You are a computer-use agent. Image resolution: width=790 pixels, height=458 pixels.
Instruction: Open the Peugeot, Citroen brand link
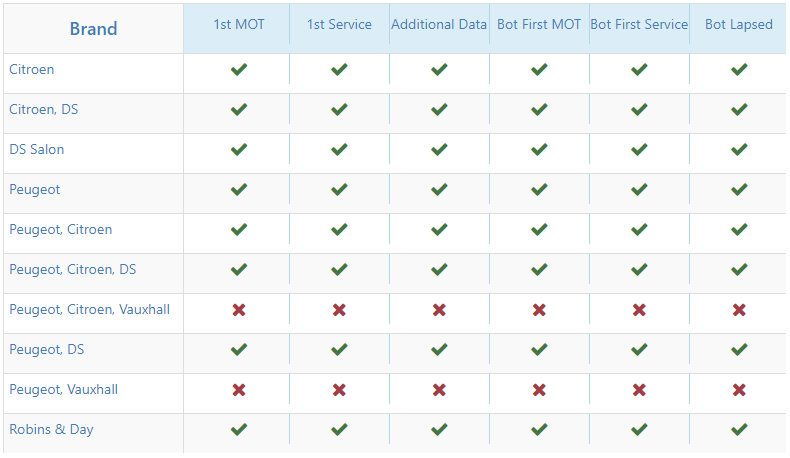click(x=60, y=230)
